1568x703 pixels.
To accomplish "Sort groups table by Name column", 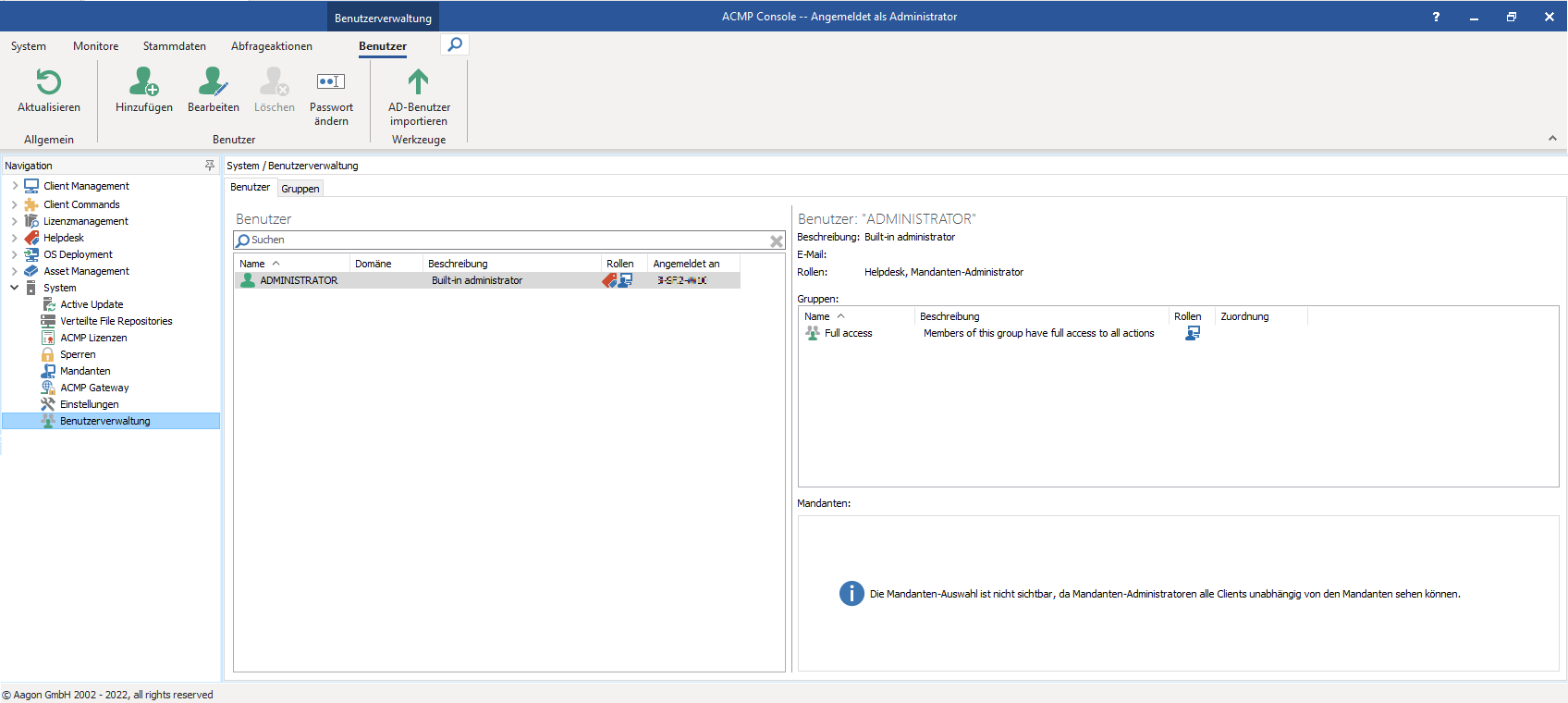I will tap(857, 316).
